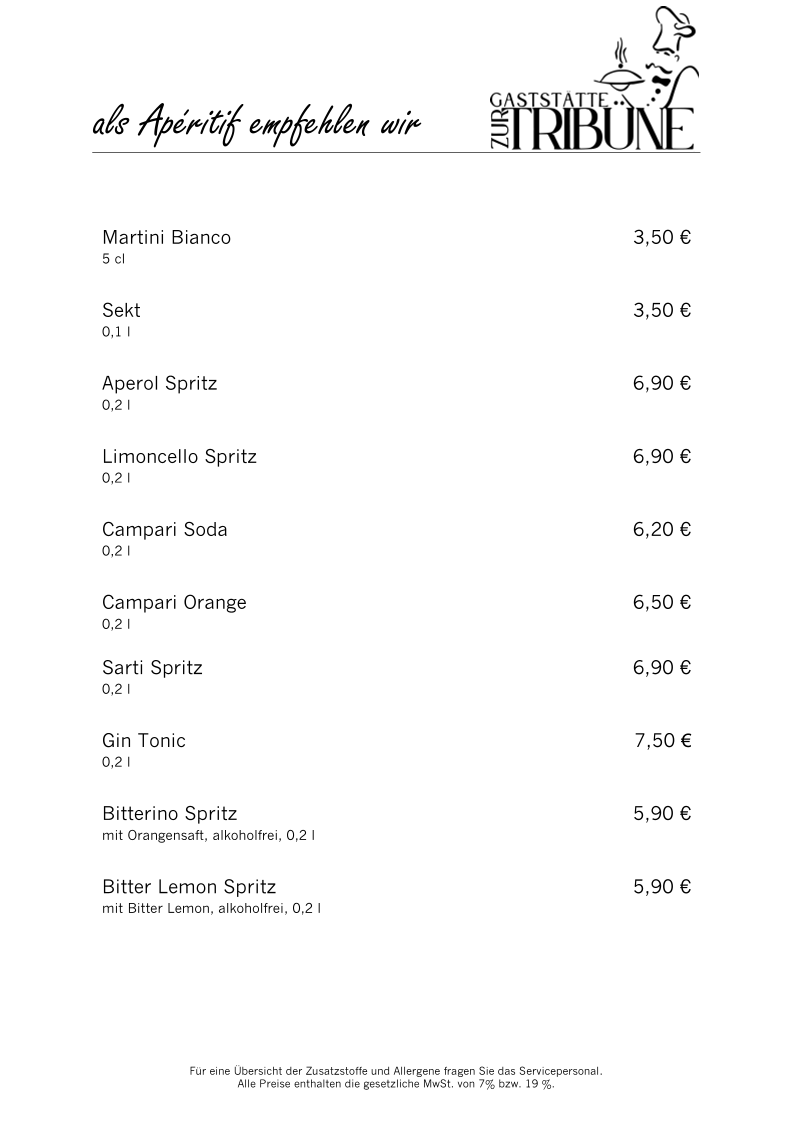Screen dimensions: 793x1121
Task: Click the Sekt drink name
Action: pyautogui.click(x=121, y=310)
